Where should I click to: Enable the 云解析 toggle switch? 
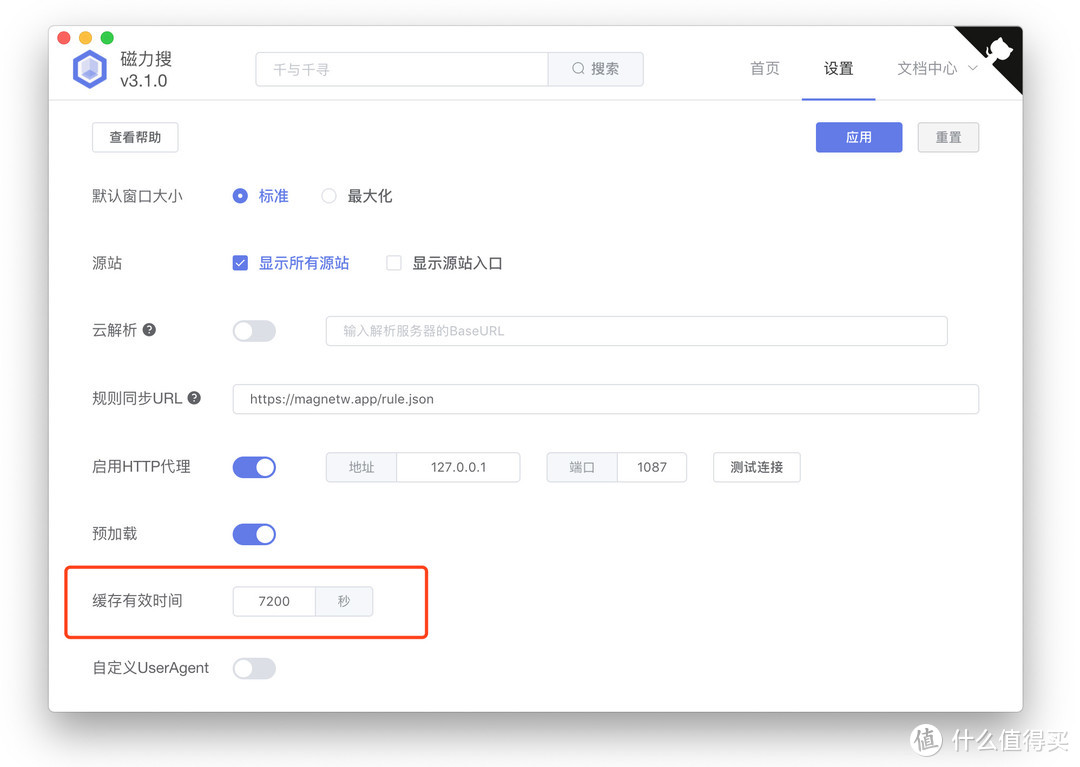[254, 331]
